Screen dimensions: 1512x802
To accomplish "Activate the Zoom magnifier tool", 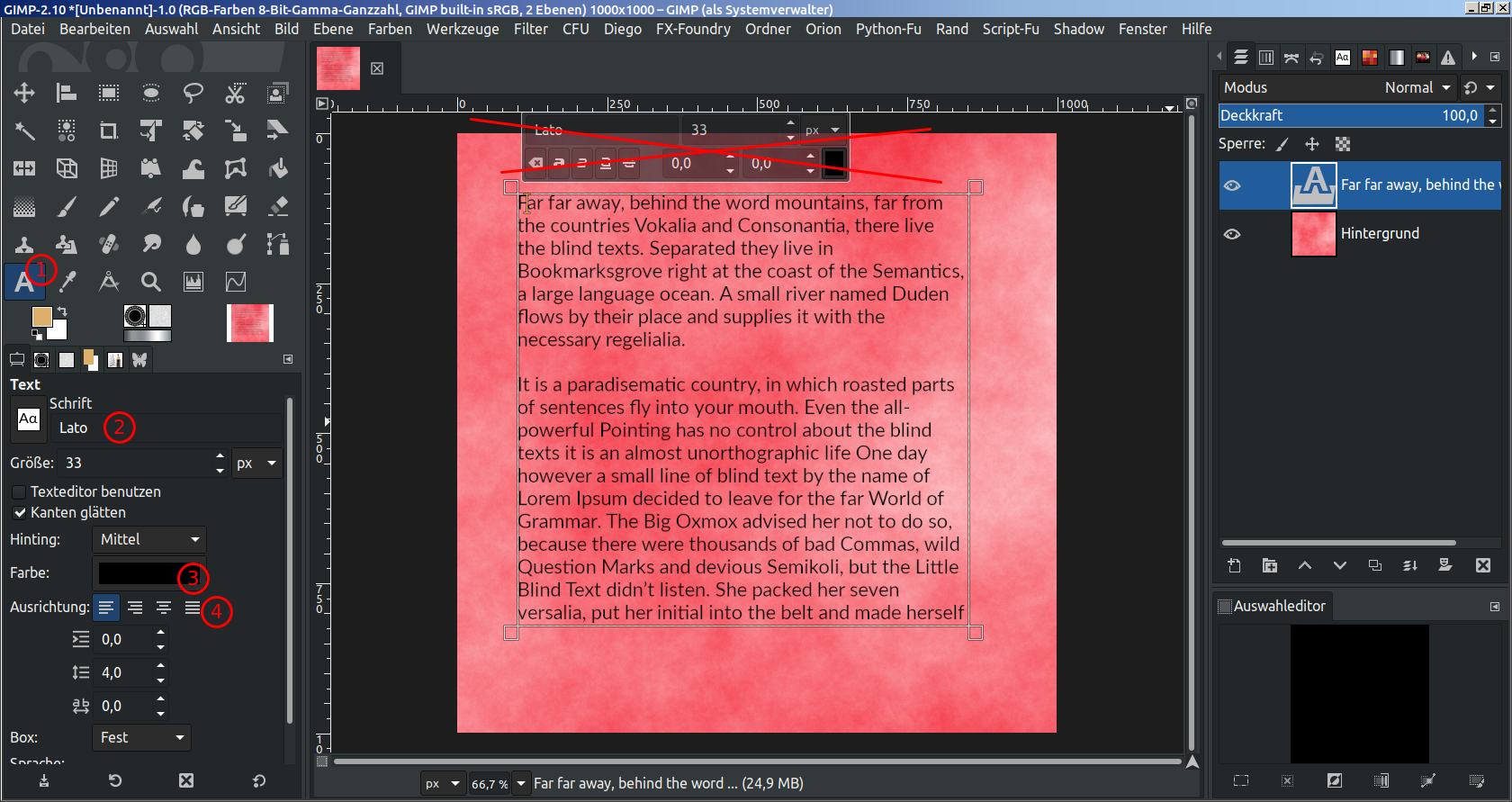I will point(151,282).
